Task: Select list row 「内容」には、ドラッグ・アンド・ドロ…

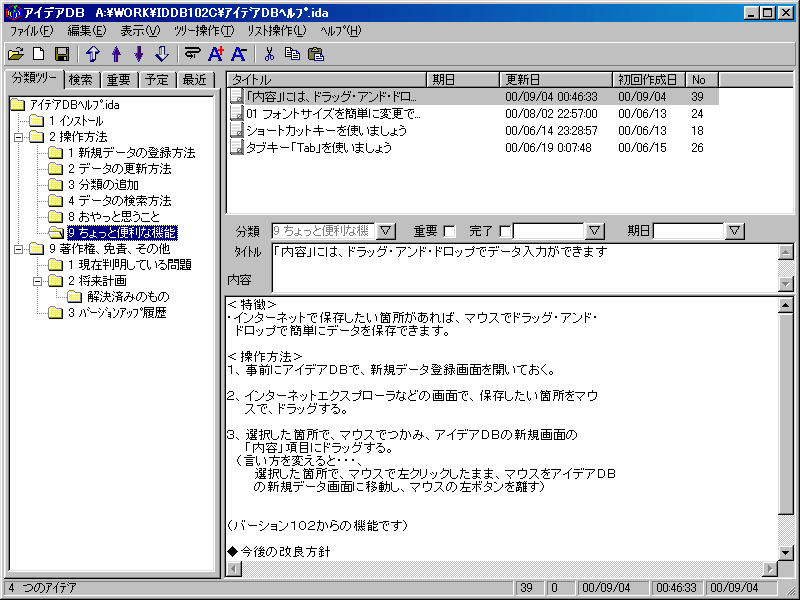Action: 472,96
